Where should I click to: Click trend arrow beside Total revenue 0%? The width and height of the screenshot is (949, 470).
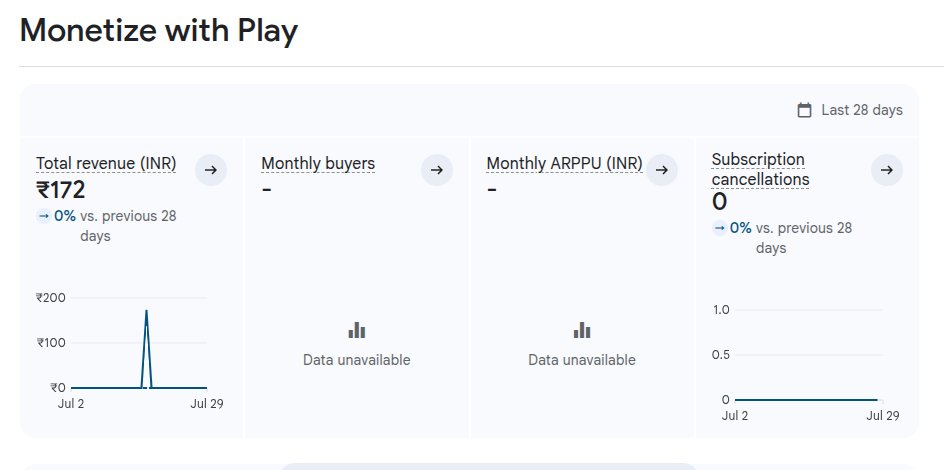44,215
